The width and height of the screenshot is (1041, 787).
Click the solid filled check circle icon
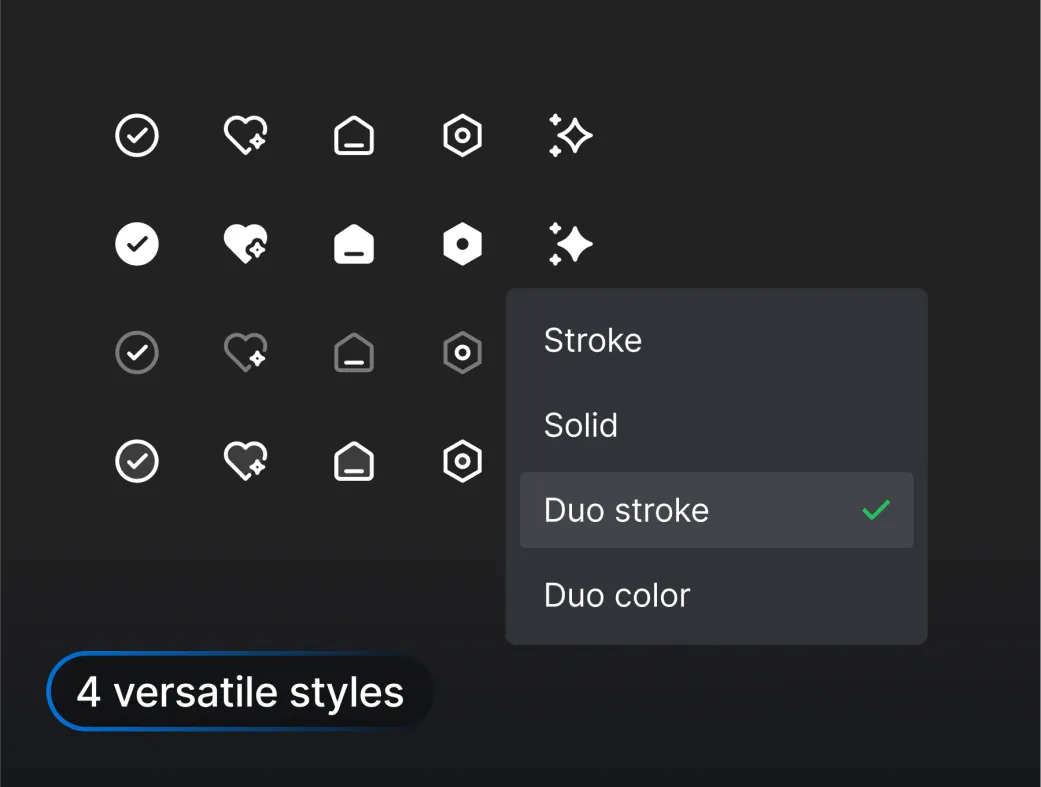[x=137, y=244]
